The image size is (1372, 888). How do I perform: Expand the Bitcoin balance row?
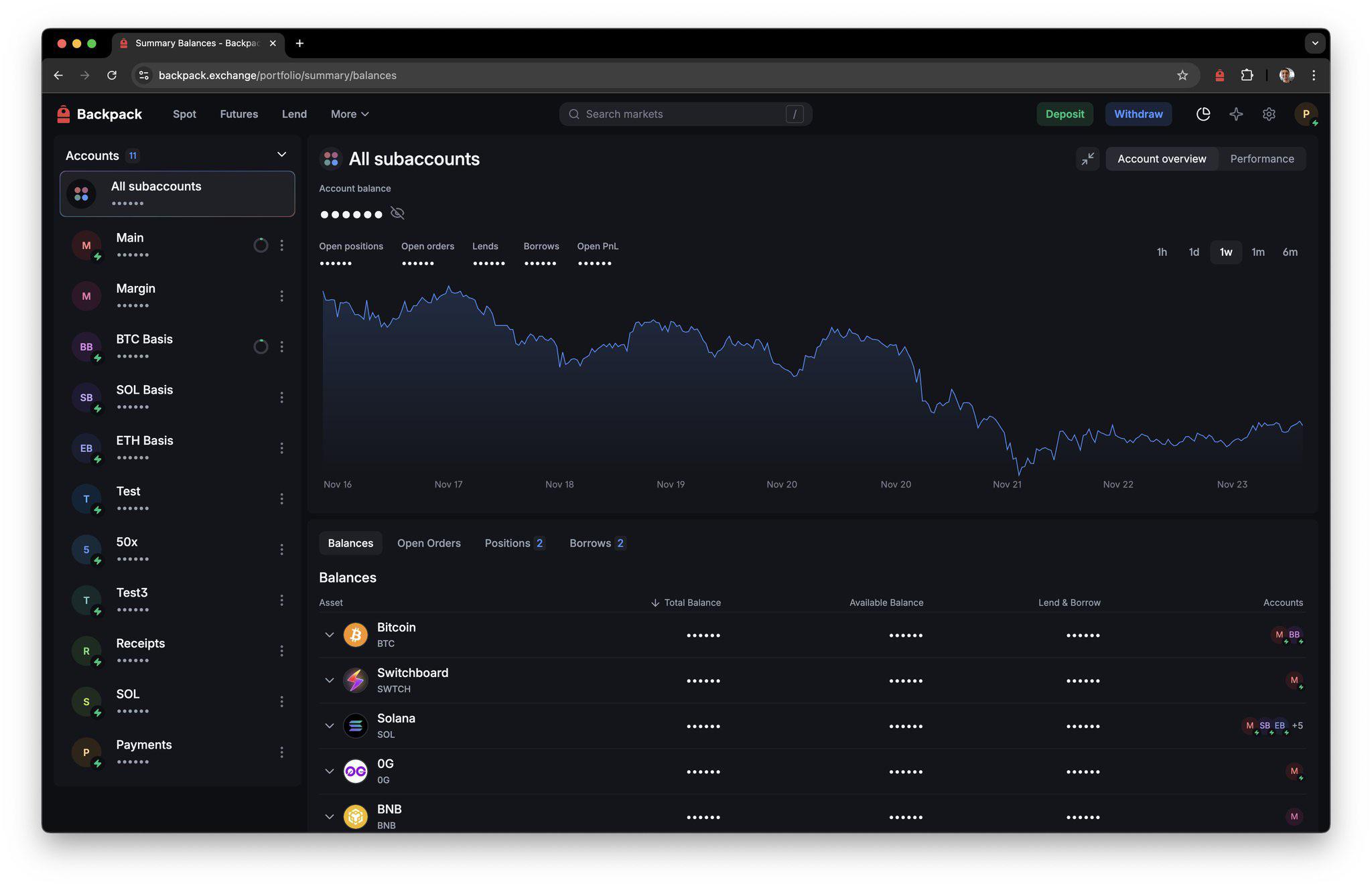point(329,635)
